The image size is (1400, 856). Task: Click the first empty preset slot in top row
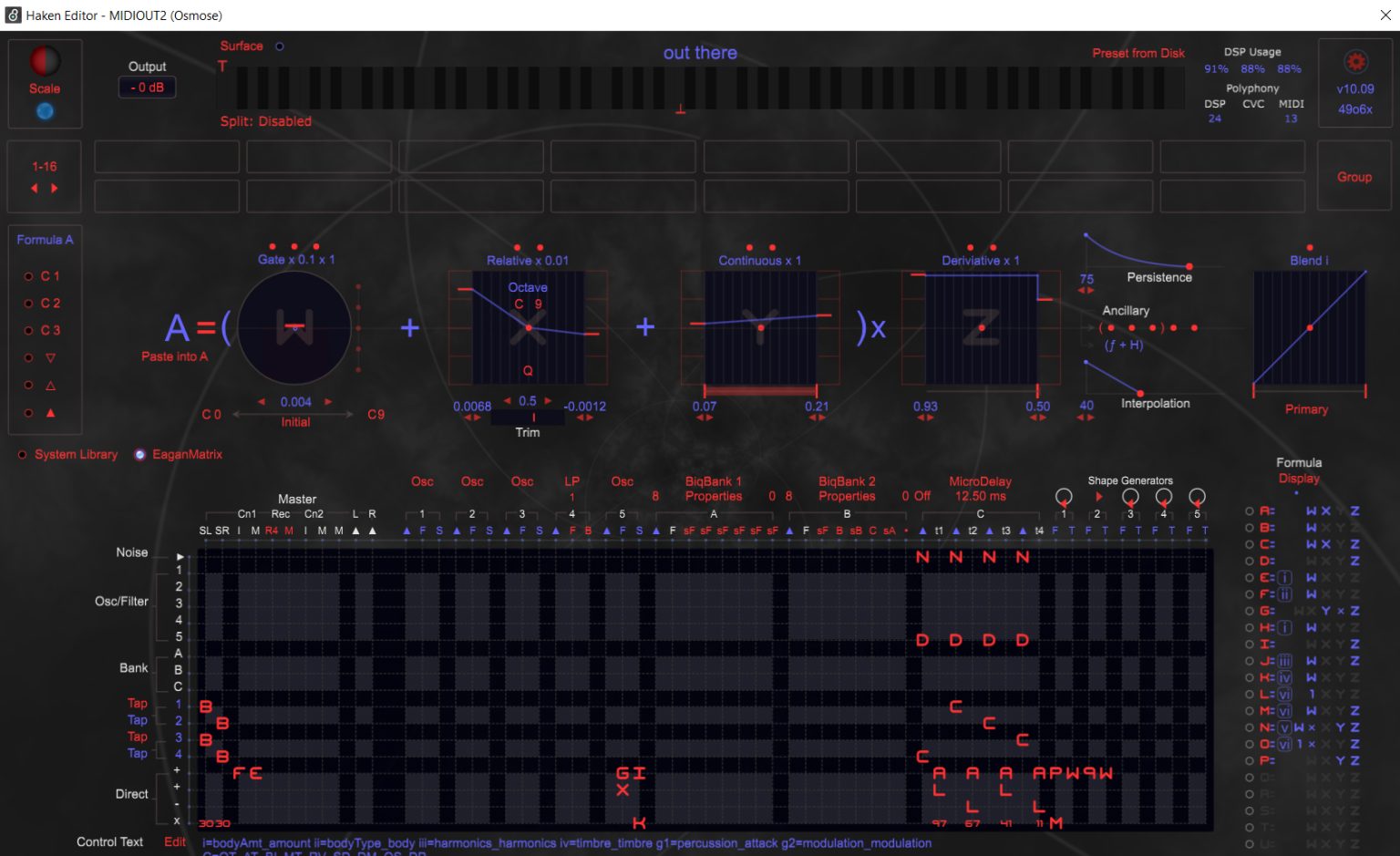pos(167,157)
